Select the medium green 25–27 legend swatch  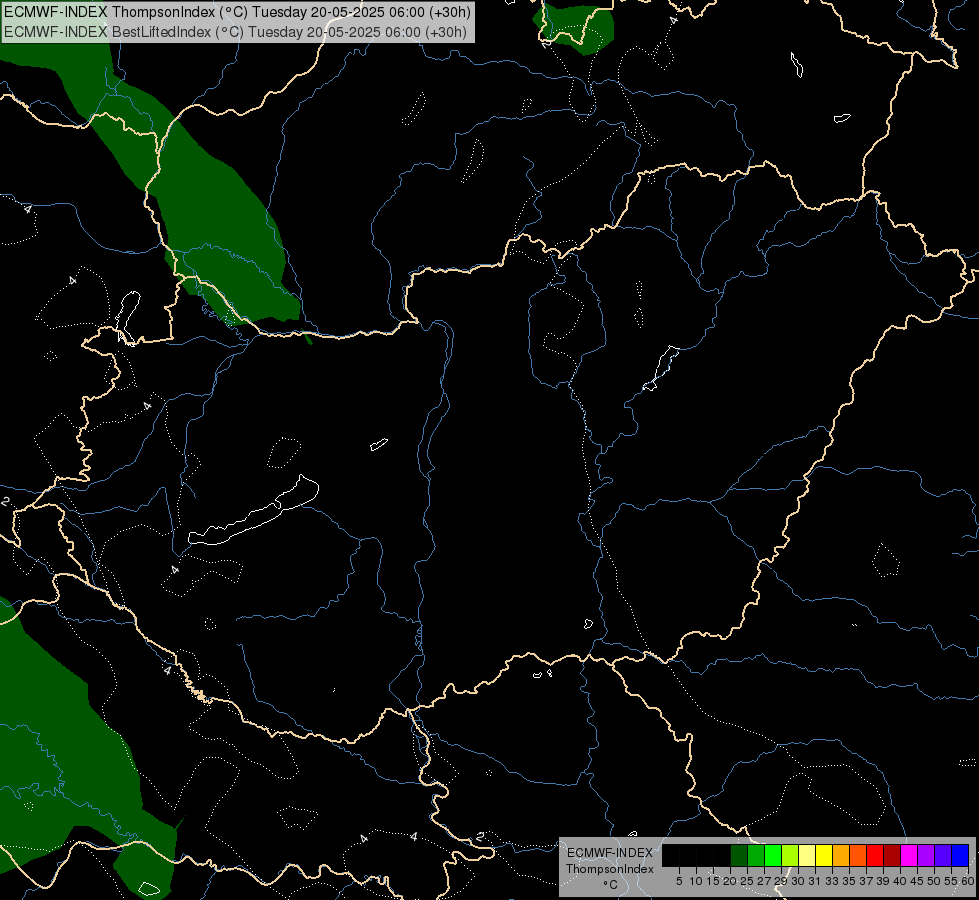pos(756,855)
